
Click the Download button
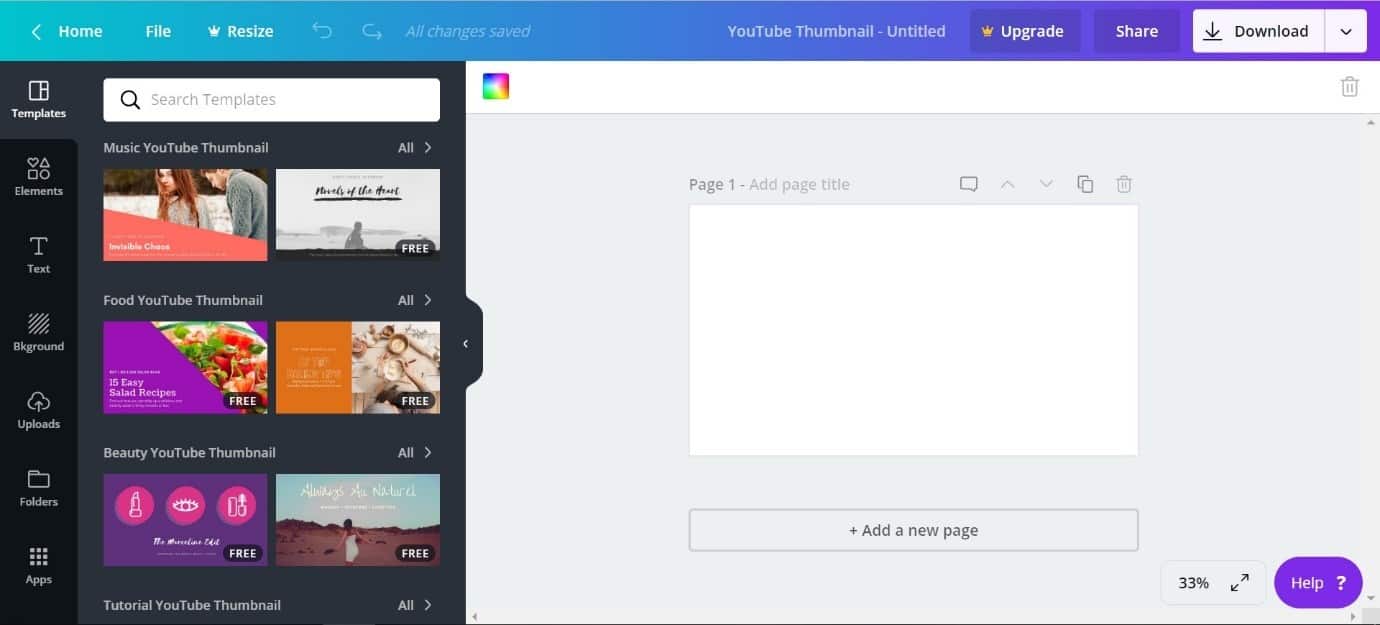click(1258, 31)
